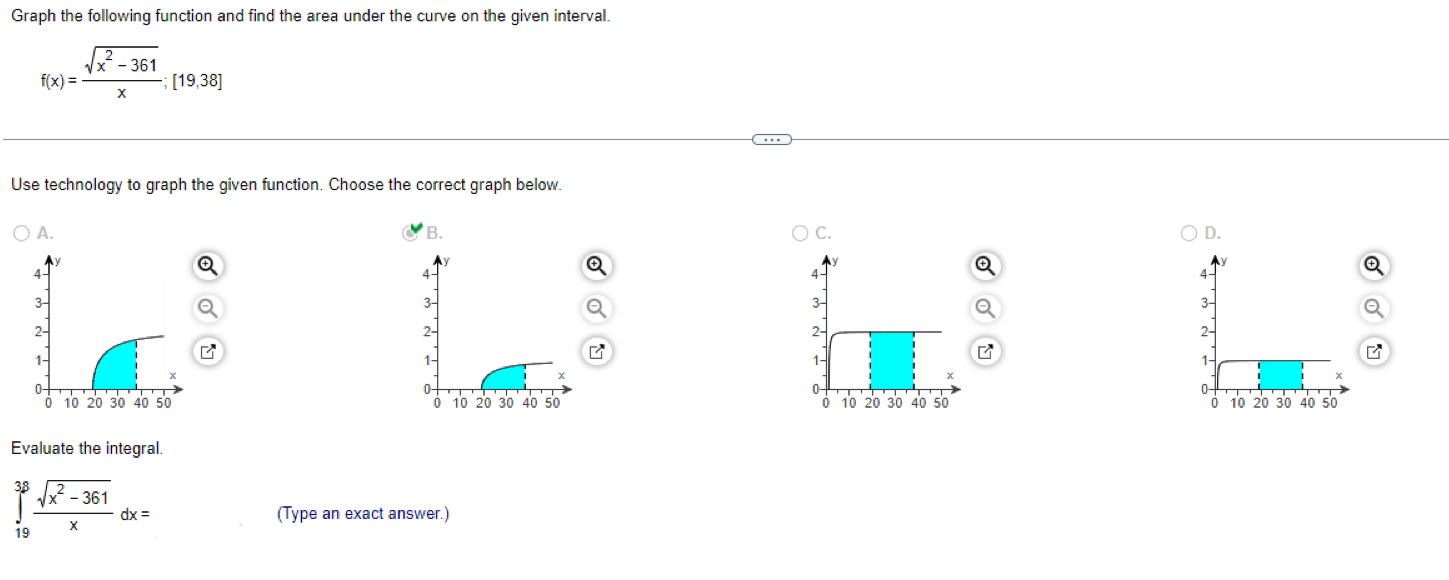The image size is (1449, 580).
Task: Click the zoom-in magnifier icon for graph C
Action: coord(984,267)
